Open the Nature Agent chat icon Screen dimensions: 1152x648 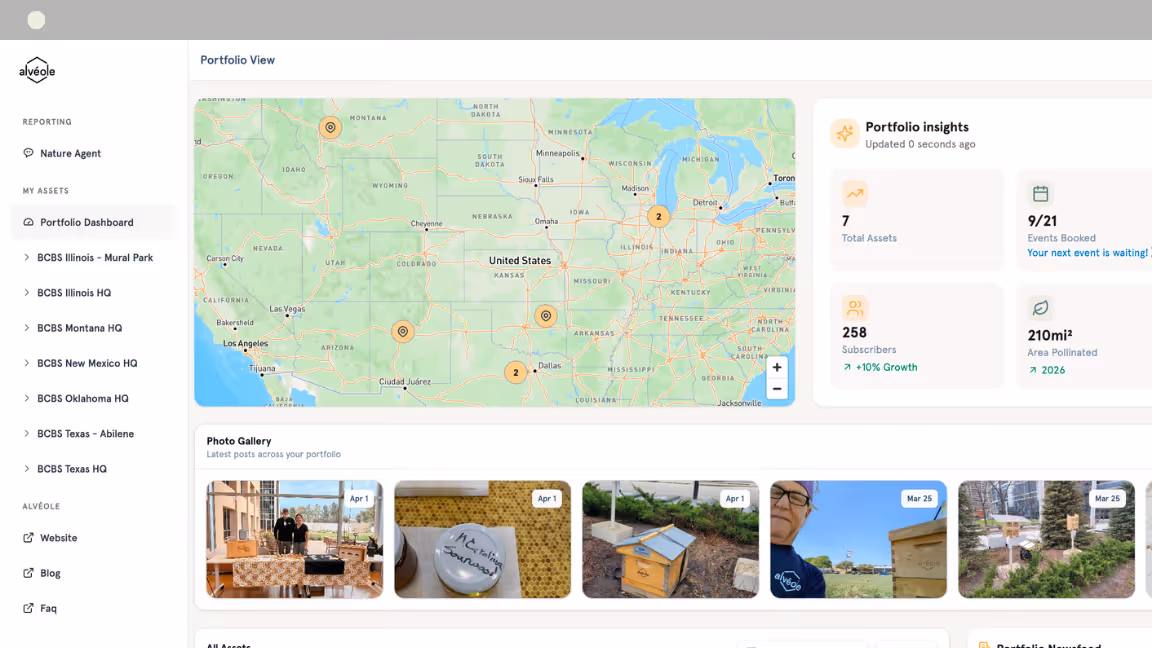coord(27,153)
